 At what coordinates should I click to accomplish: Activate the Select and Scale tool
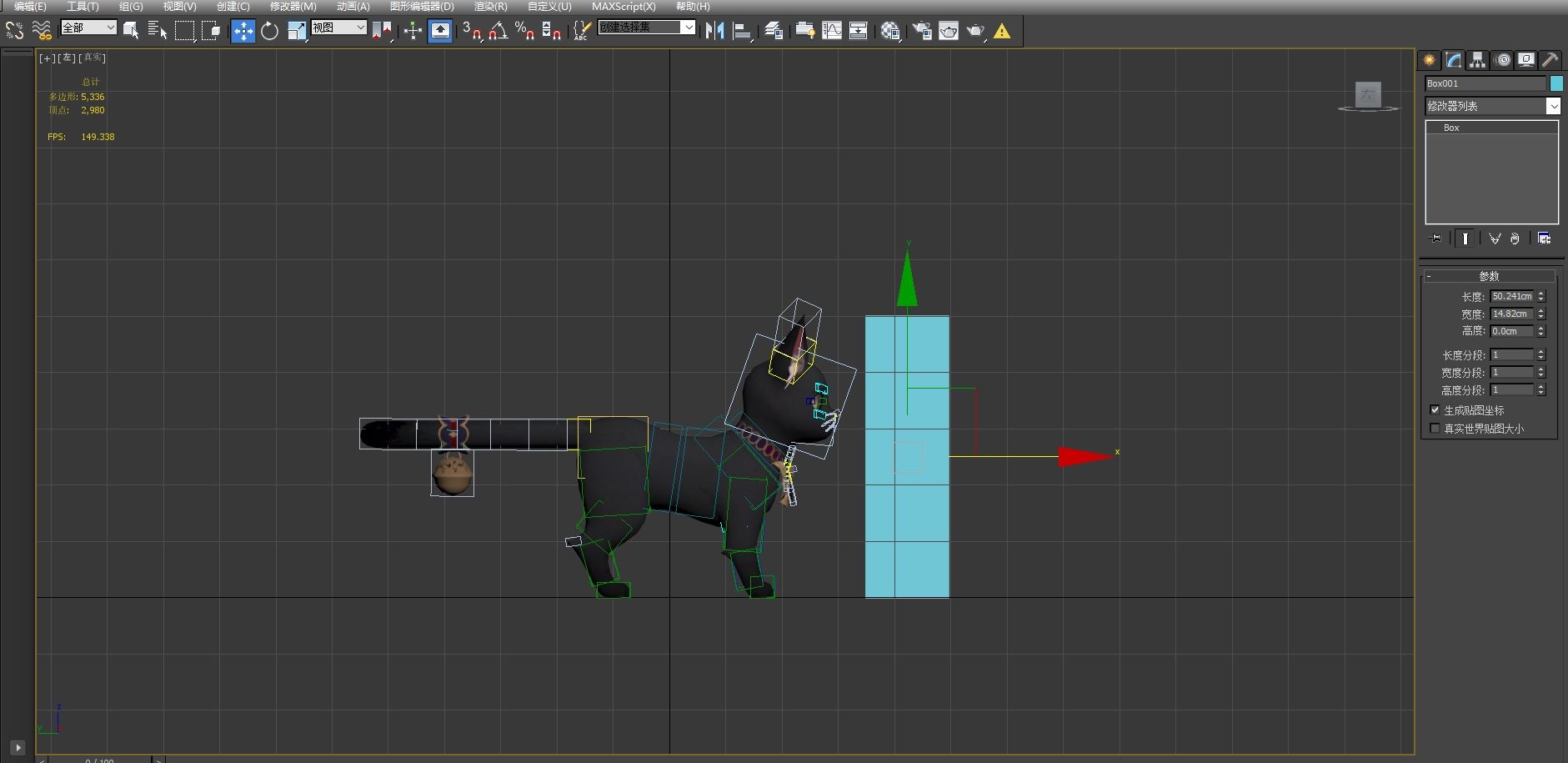click(x=296, y=31)
